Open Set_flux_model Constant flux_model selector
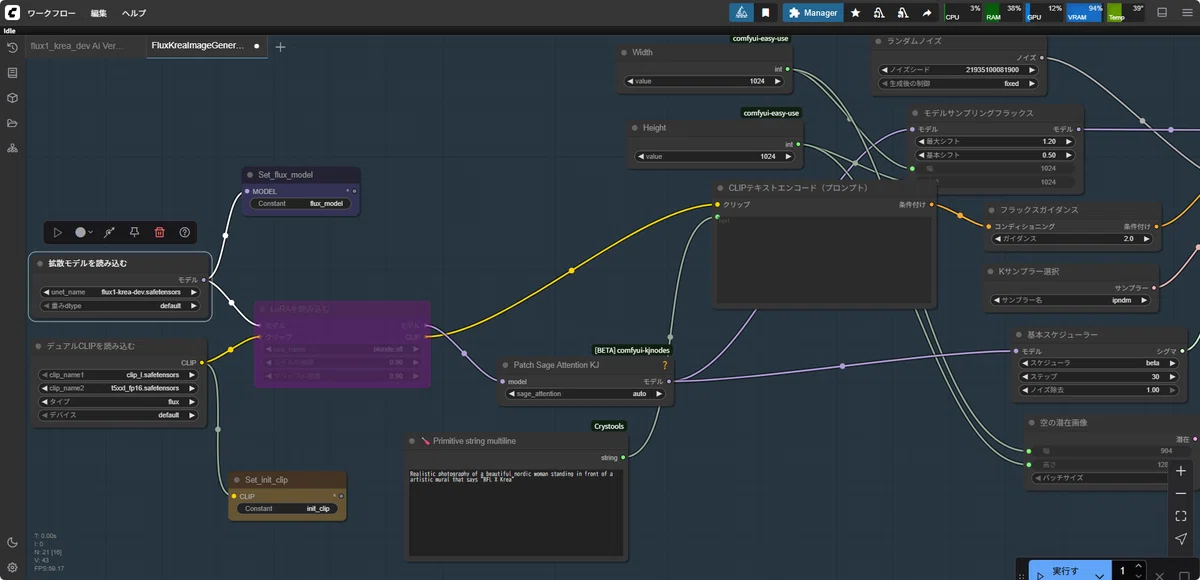Screen dimensions: 1200x580 [x=299, y=203]
